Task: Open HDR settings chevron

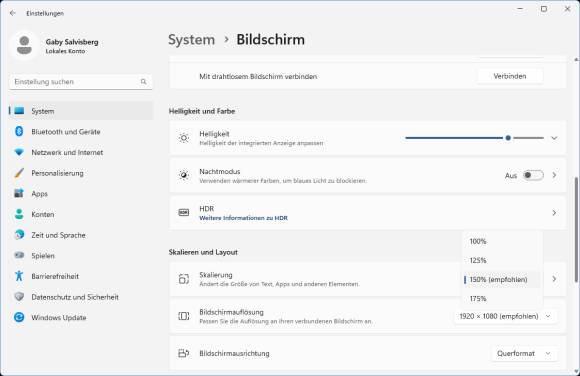Action: coord(554,213)
